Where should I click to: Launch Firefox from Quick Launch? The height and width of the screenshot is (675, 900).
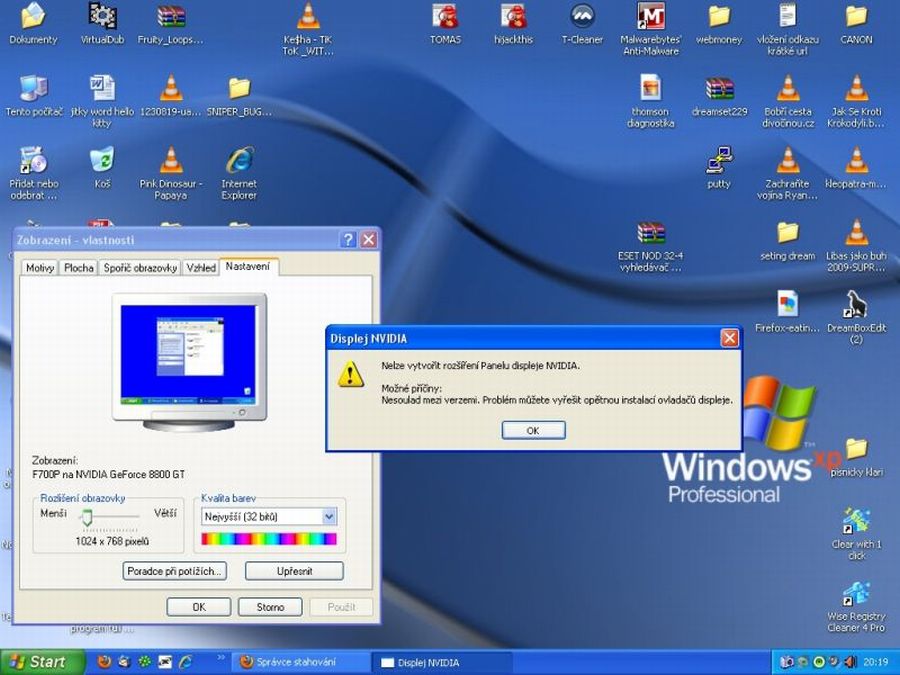click(x=104, y=662)
